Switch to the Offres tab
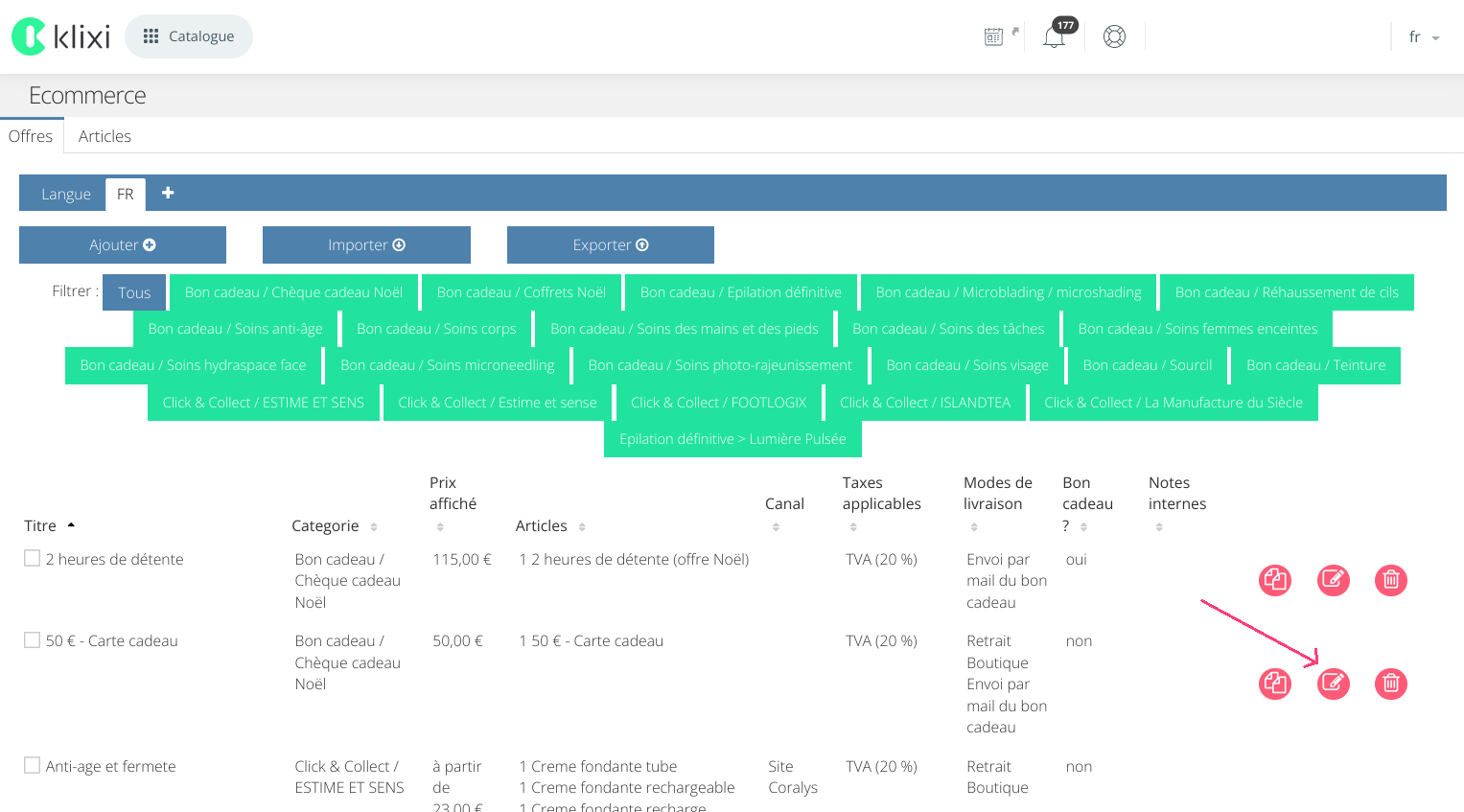The width and height of the screenshot is (1464, 812). 31,136
